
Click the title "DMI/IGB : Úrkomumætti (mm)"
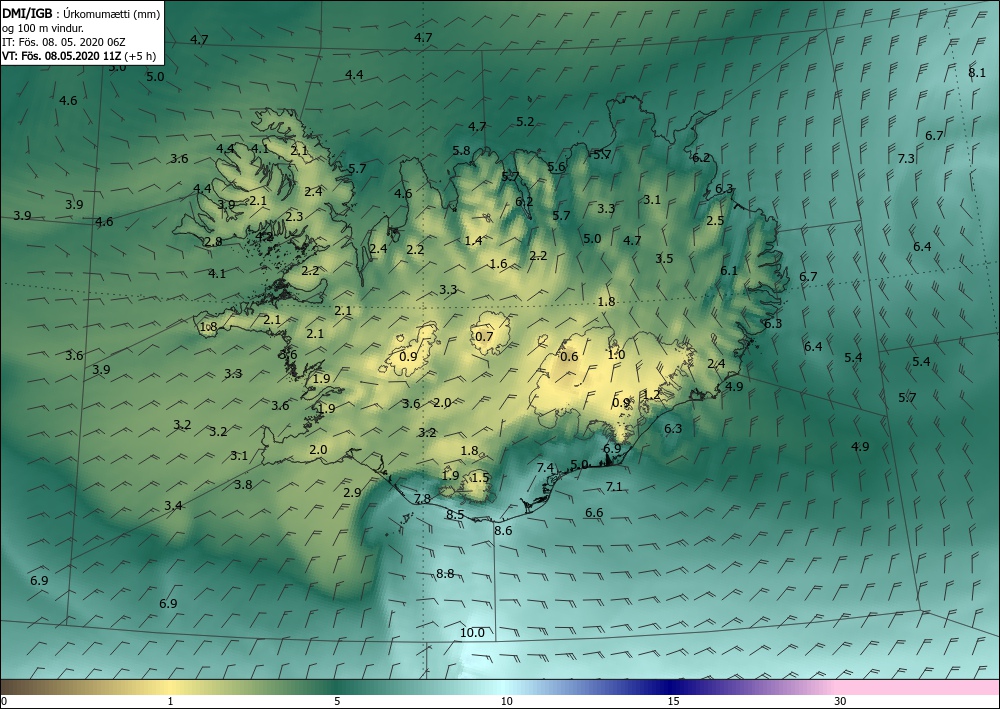click(81, 13)
